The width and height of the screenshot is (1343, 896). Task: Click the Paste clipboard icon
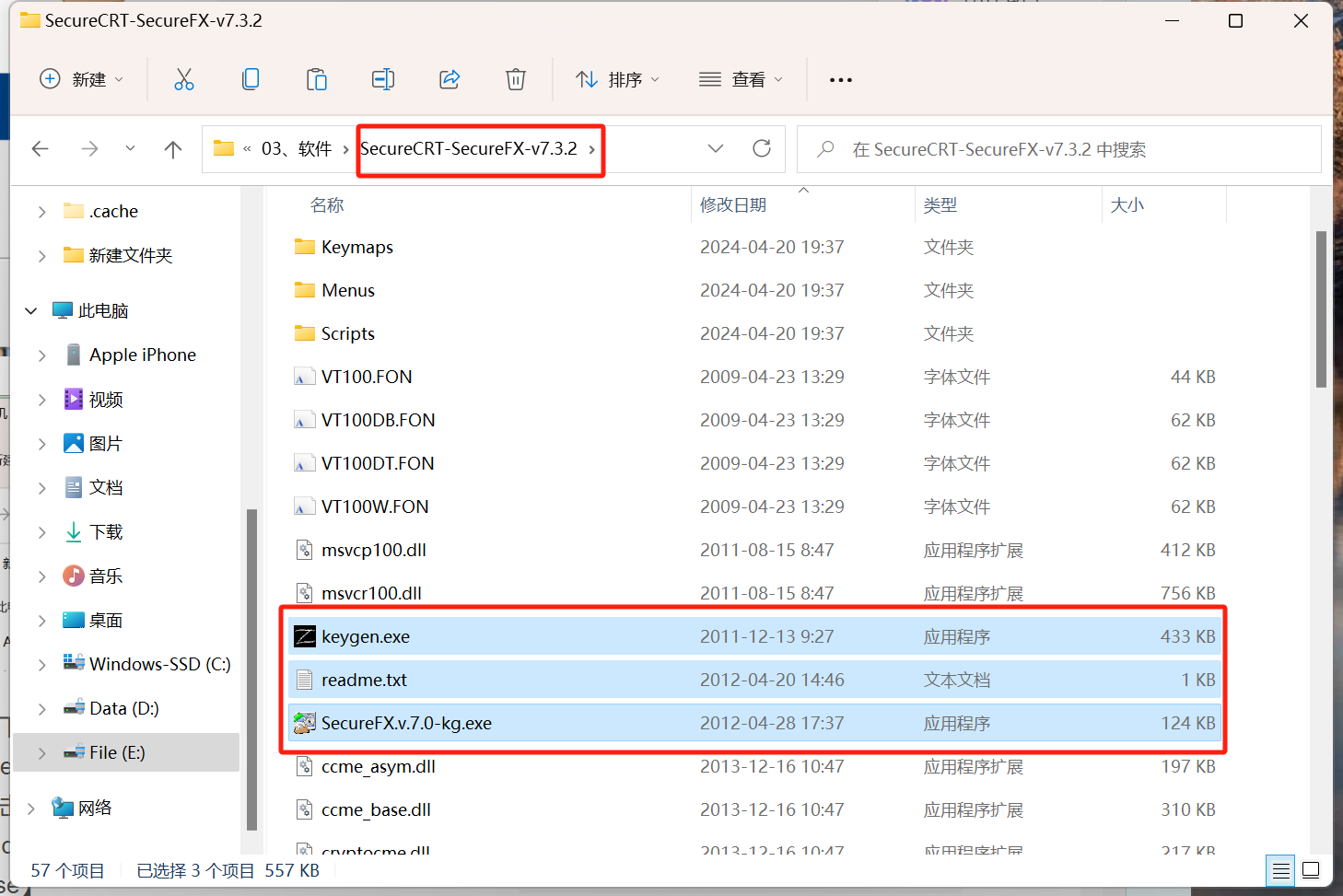click(x=317, y=79)
